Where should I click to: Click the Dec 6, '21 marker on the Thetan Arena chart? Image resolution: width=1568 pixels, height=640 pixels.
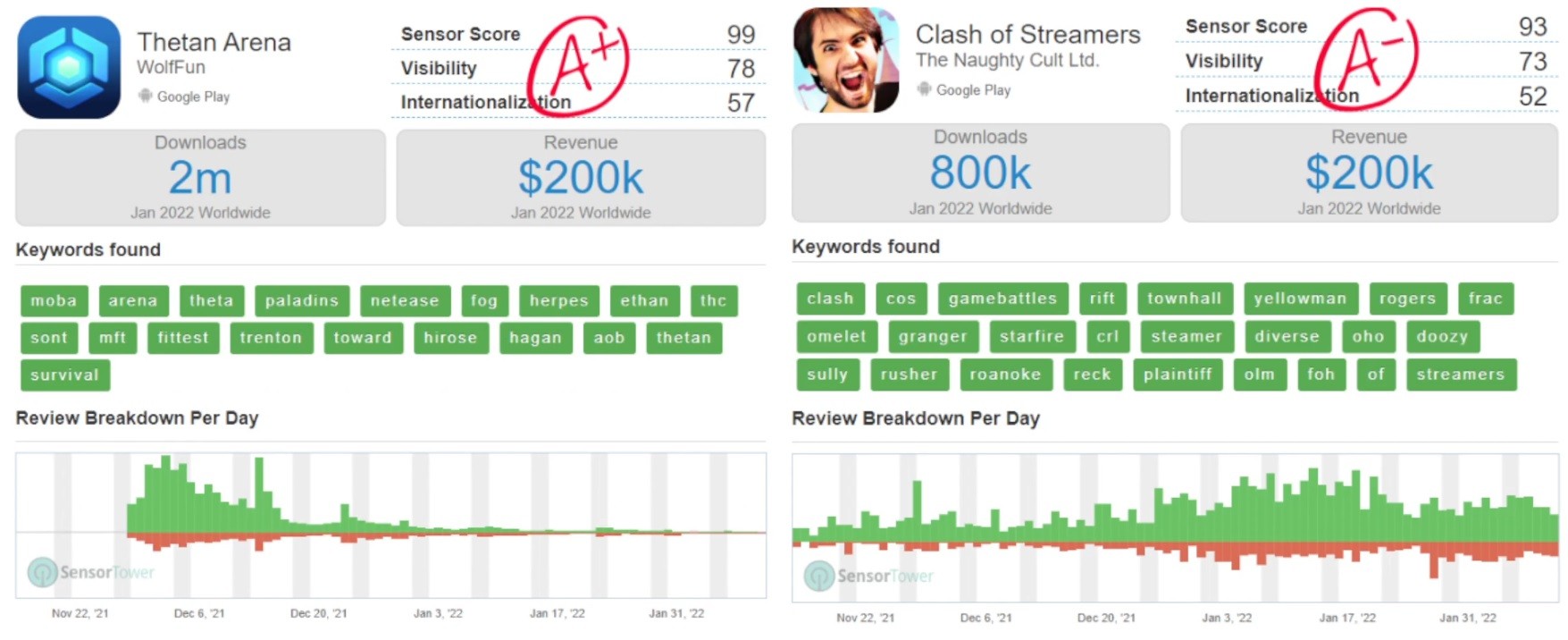click(x=199, y=613)
